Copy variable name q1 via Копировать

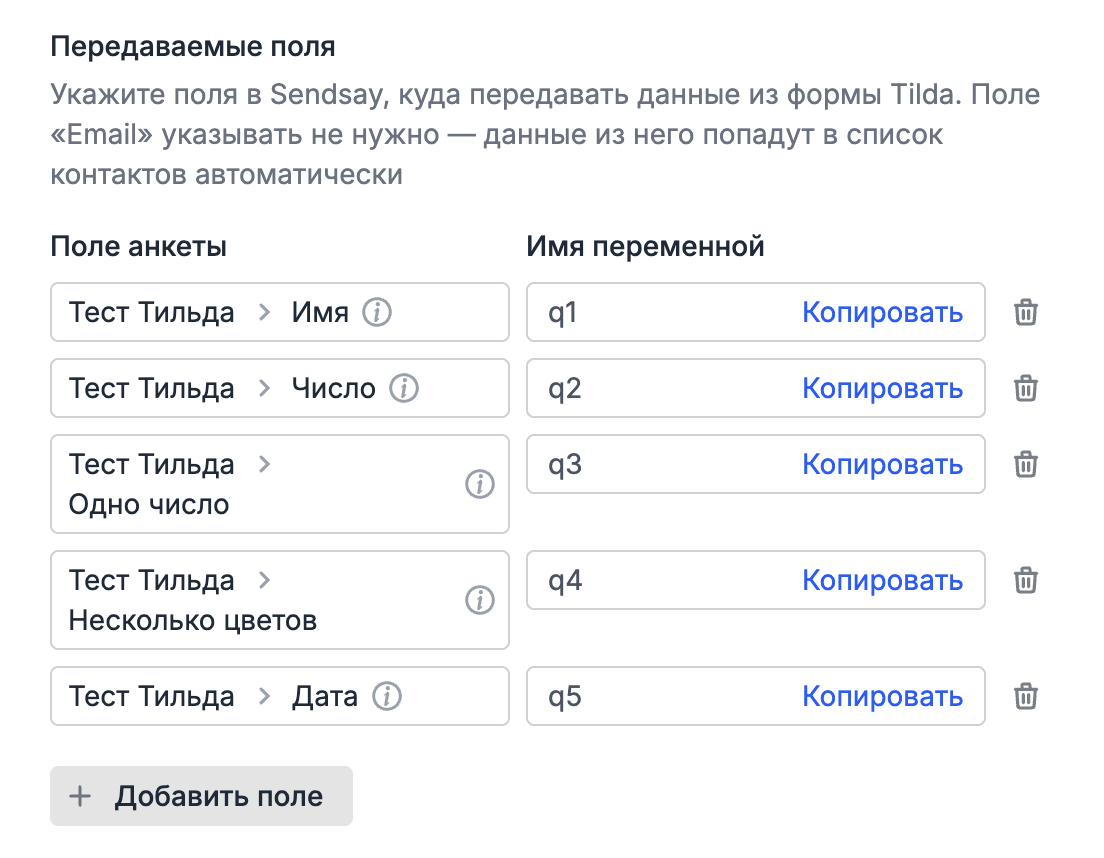coord(882,312)
